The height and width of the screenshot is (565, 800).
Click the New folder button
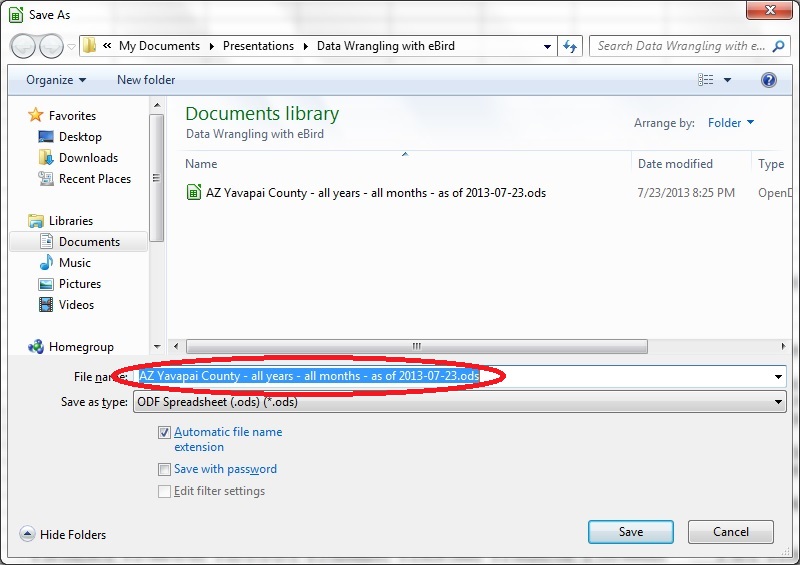[146, 80]
